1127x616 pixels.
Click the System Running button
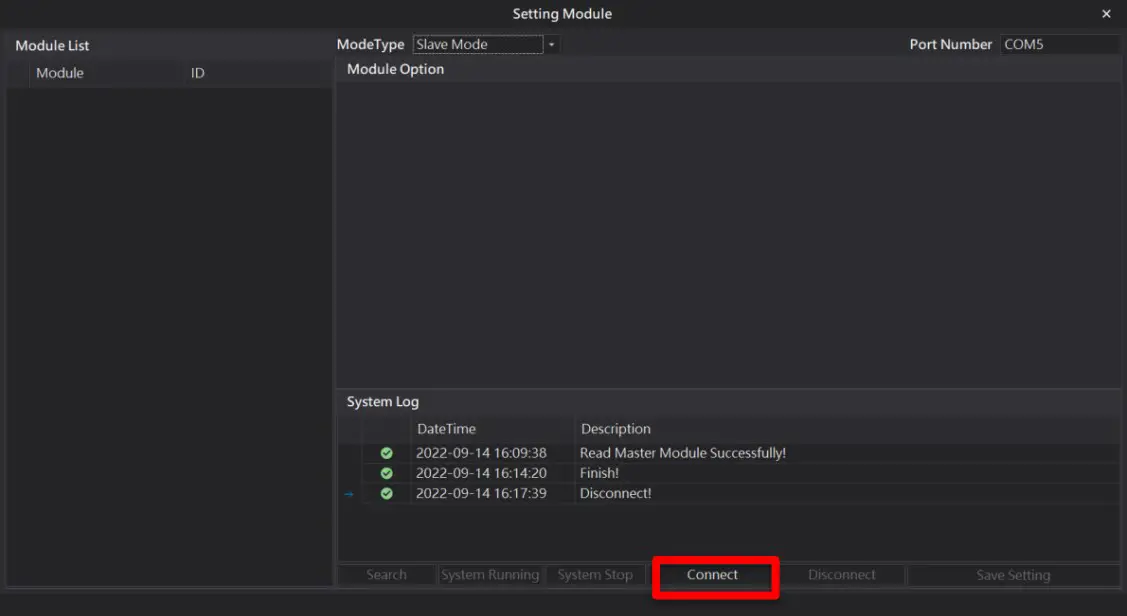tap(490, 575)
